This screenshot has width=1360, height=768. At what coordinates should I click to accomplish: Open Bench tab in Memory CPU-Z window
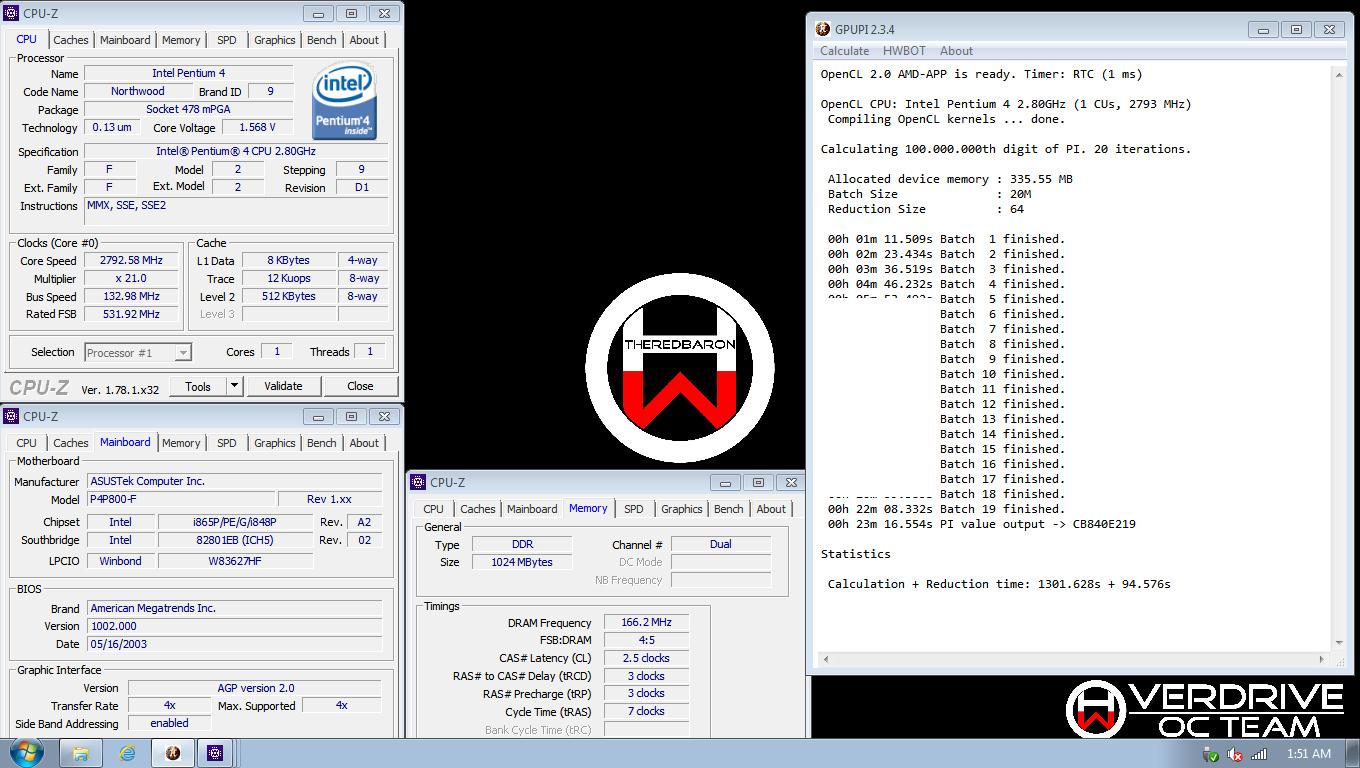[729, 509]
